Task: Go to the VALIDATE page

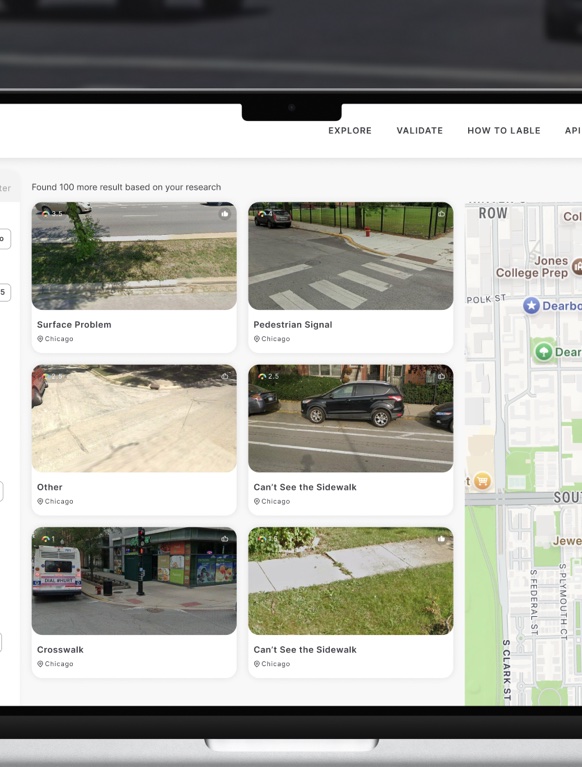Action: click(420, 131)
